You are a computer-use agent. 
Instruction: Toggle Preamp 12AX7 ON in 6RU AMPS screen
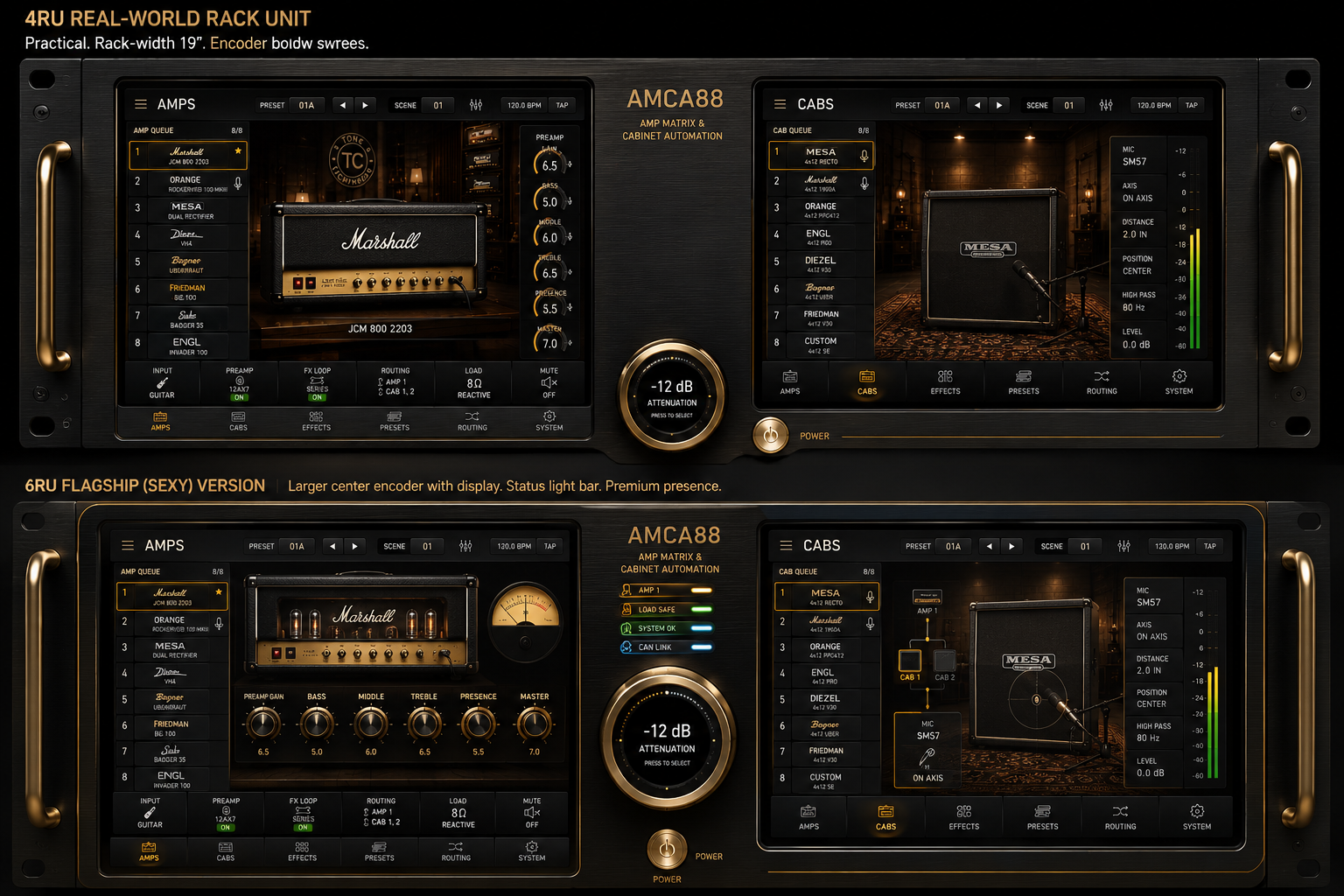click(226, 827)
